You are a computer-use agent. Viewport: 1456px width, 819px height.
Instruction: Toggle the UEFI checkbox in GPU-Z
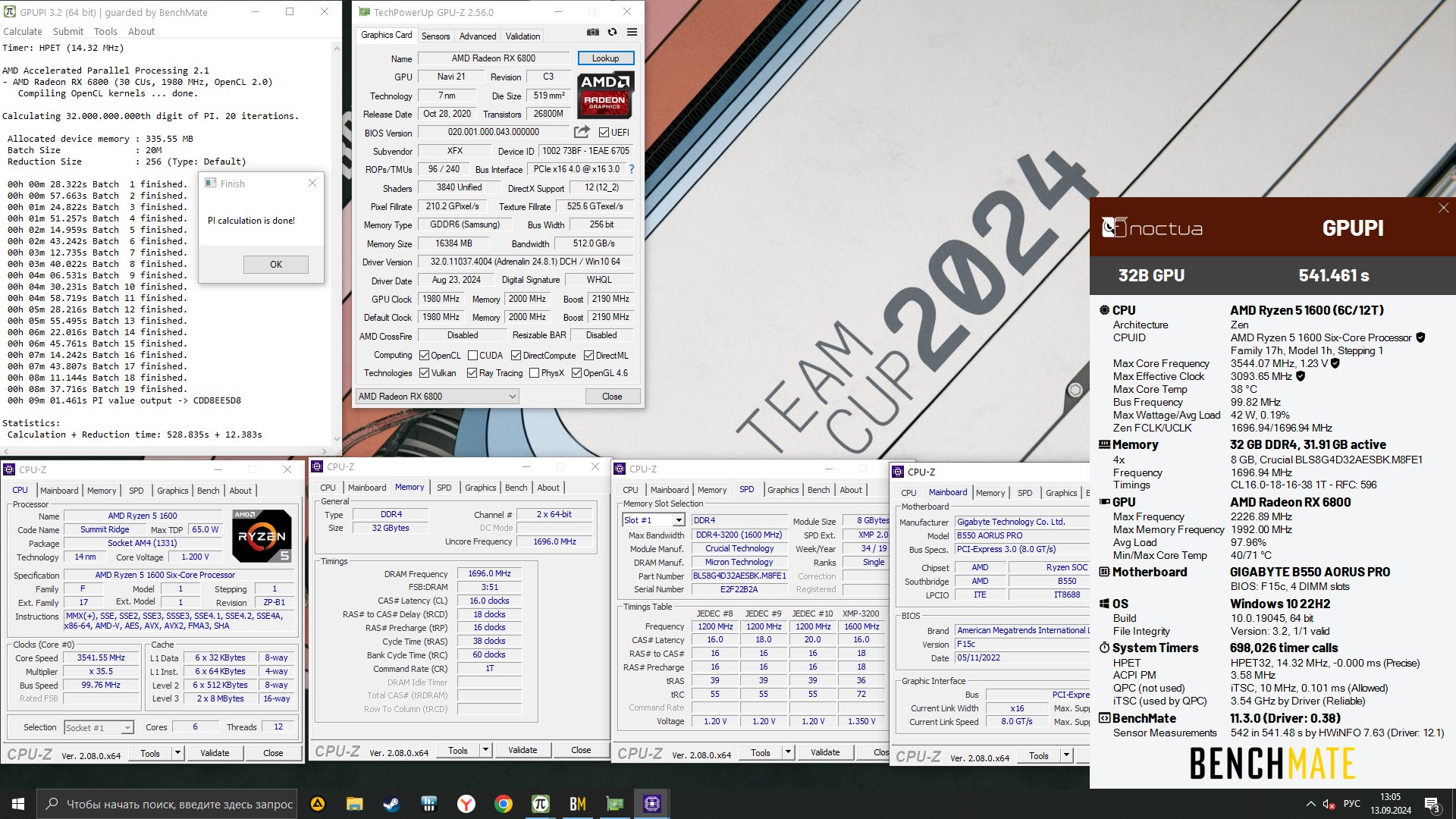[x=604, y=133]
